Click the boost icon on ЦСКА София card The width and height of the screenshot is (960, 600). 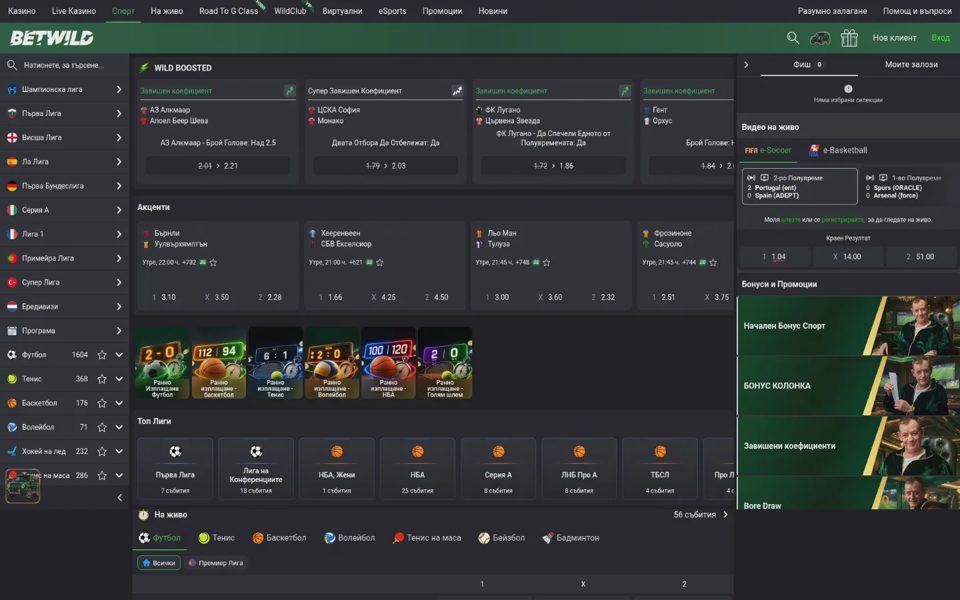point(457,91)
